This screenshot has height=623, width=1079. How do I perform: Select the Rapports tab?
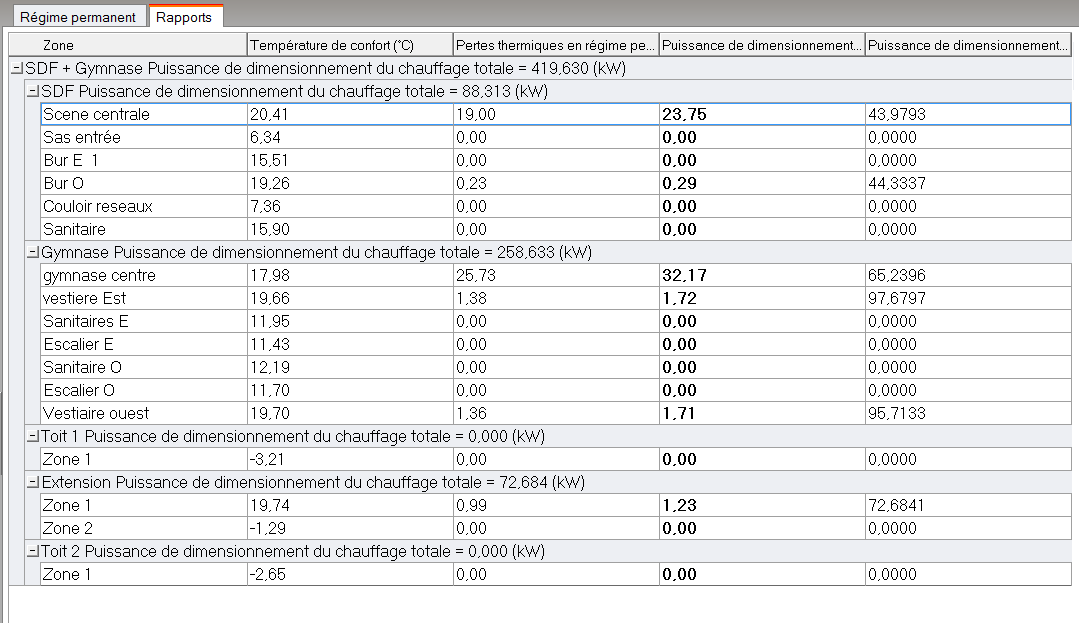(x=185, y=17)
